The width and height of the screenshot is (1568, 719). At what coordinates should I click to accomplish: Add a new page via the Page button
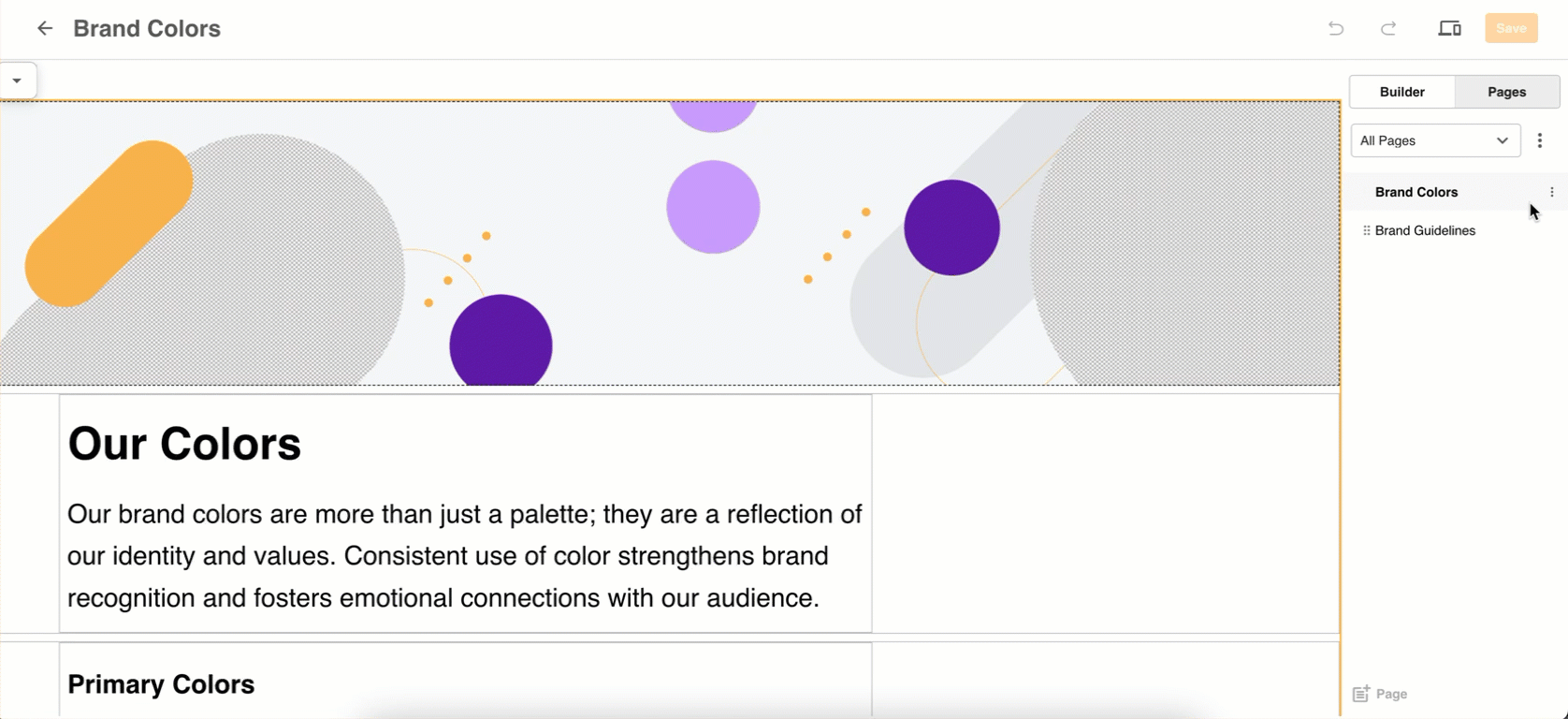(1379, 694)
